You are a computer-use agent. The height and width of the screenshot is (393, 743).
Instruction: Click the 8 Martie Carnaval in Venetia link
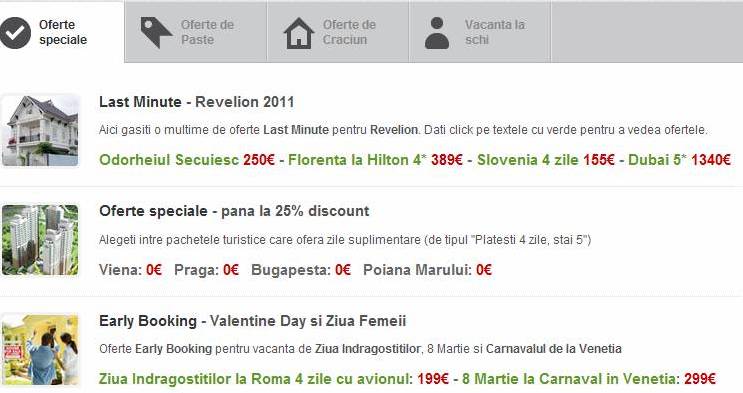click(x=589, y=379)
